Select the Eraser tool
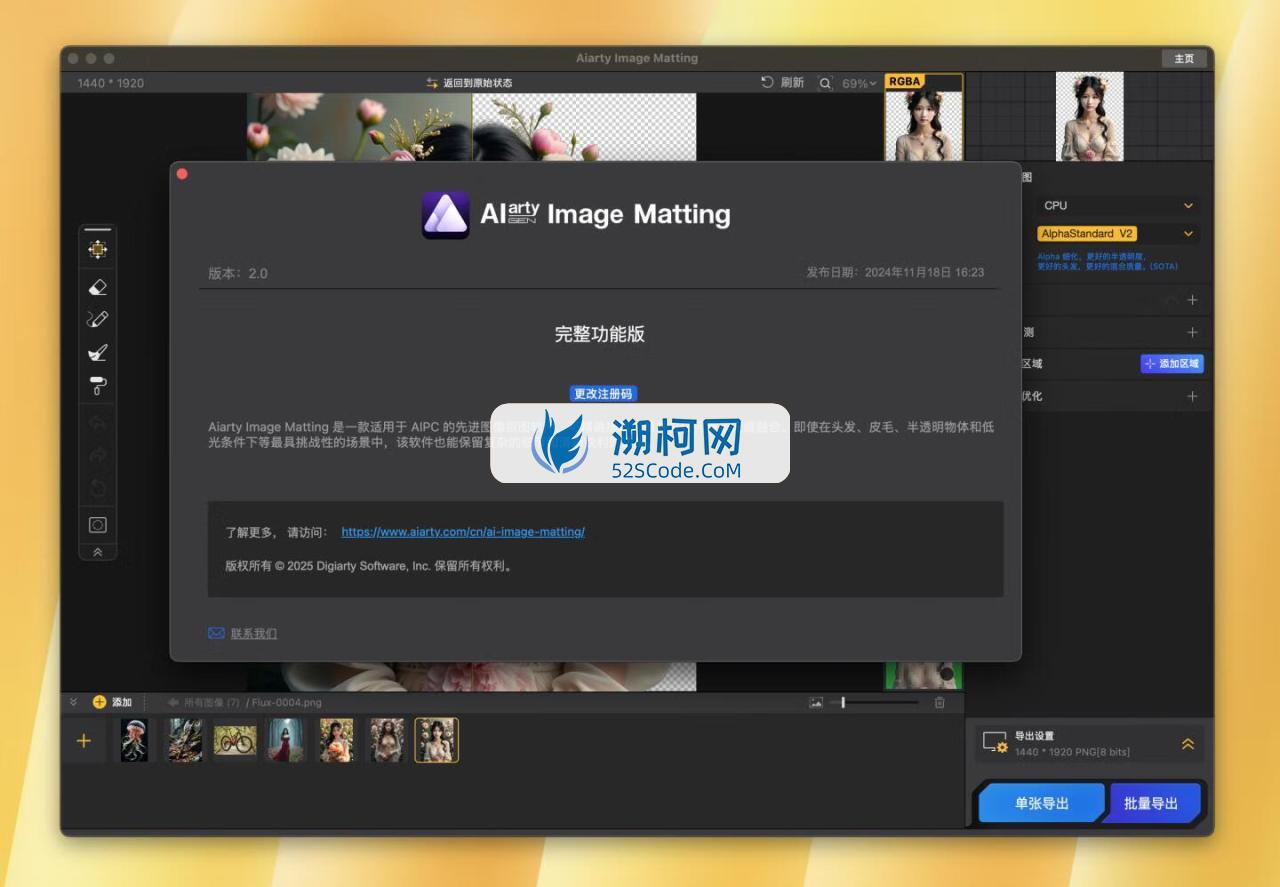The height and width of the screenshot is (887, 1280). [x=97, y=287]
